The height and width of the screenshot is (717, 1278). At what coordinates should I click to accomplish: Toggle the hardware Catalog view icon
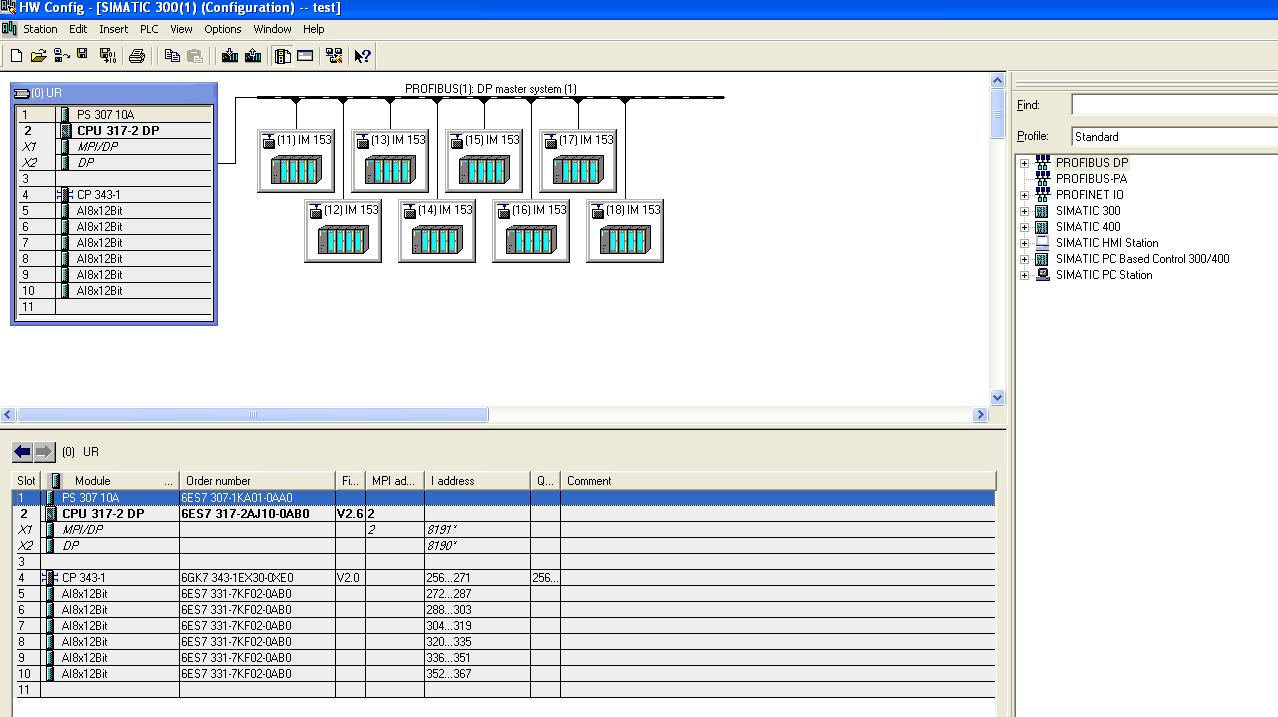[x=283, y=56]
